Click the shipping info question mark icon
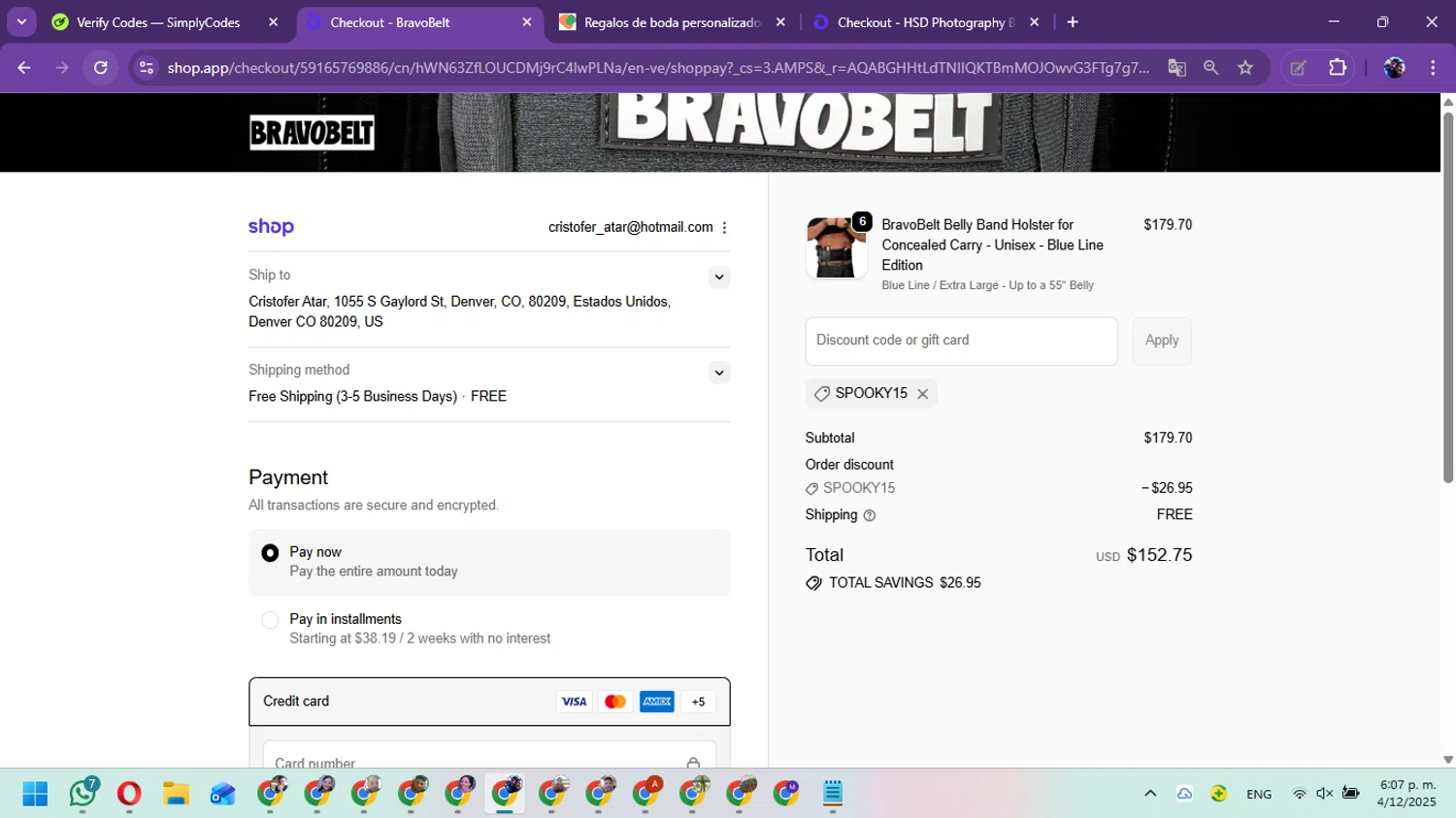 [870, 515]
